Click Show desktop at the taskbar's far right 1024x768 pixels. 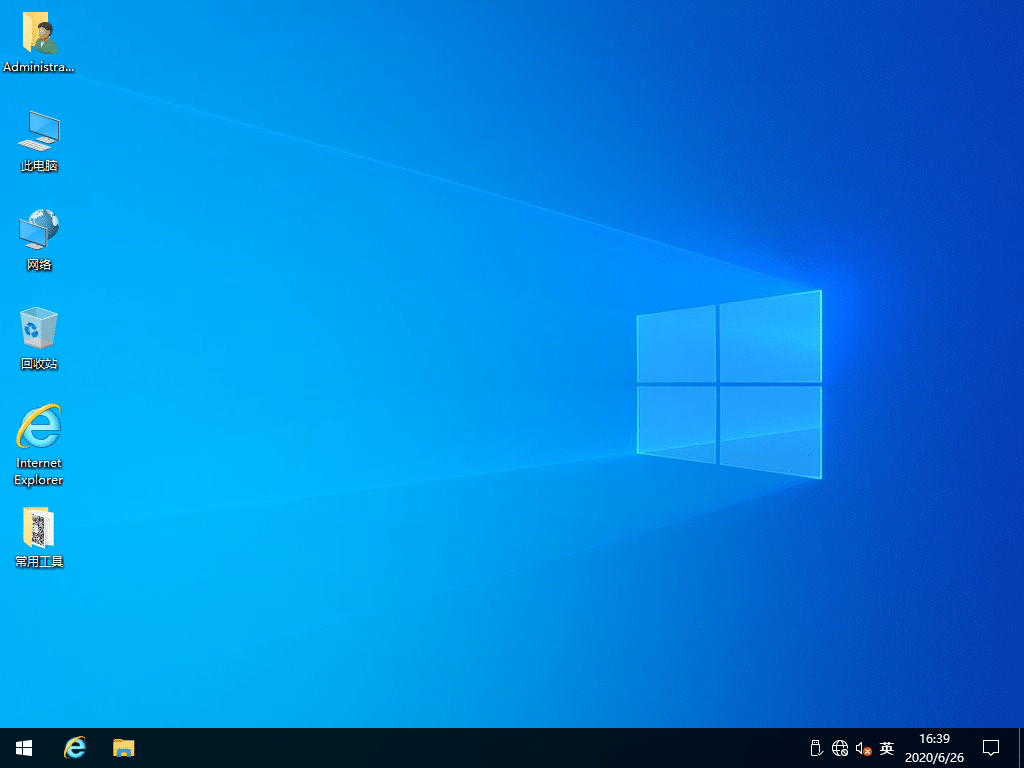click(1021, 747)
